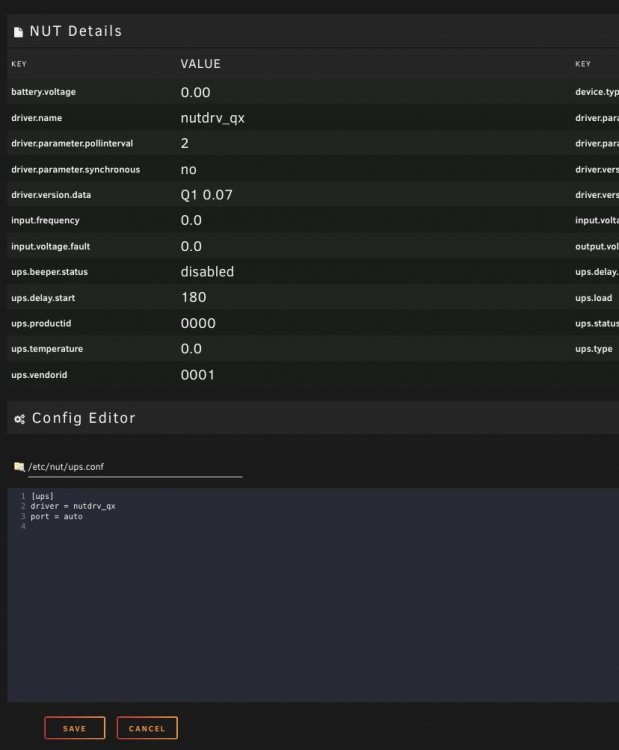The height and width of the screenshot is (750, 619).
Task: Click the Config Editor gears icon
Action: pyautogui.click(x=19, y=419)
